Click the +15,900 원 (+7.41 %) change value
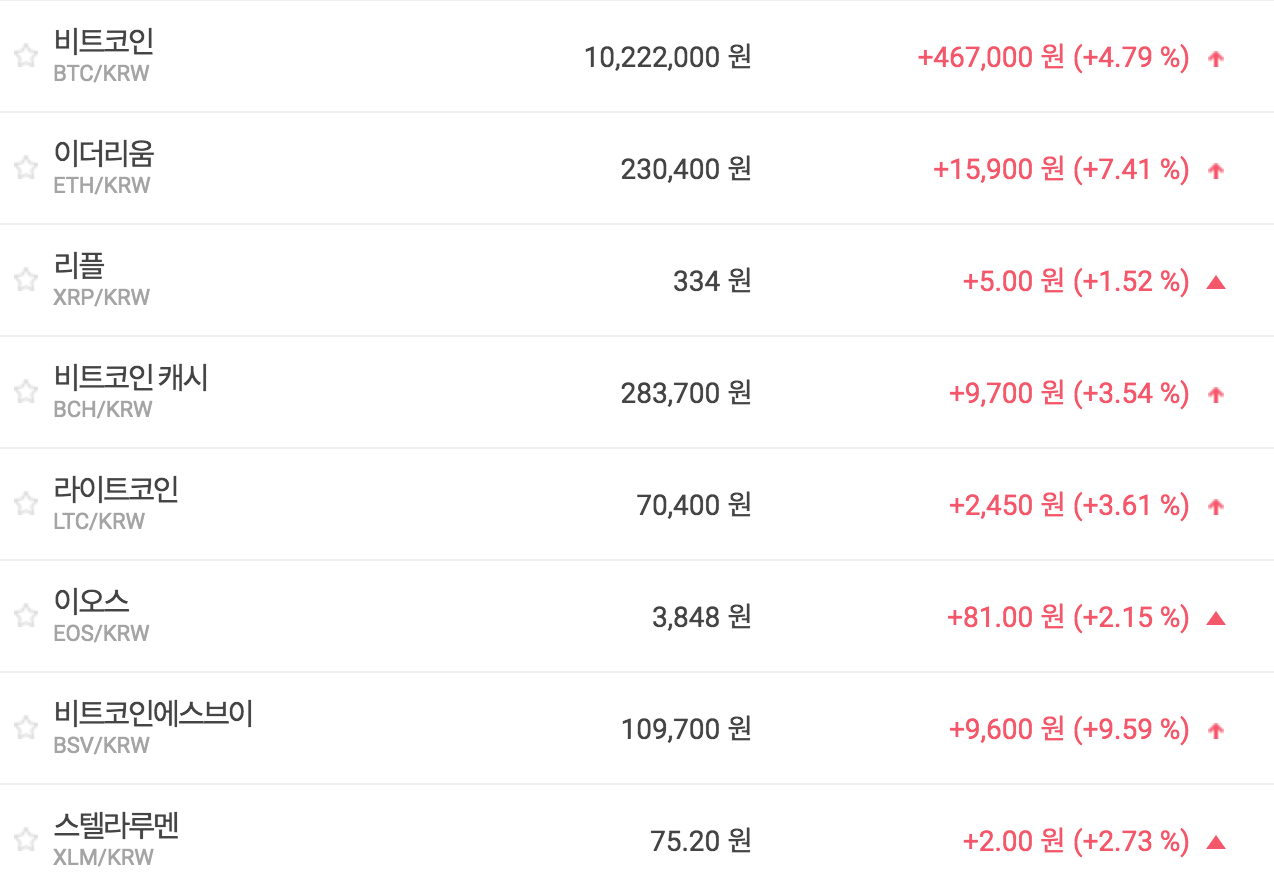1274x892 pixels. [x=1060, y=170]
